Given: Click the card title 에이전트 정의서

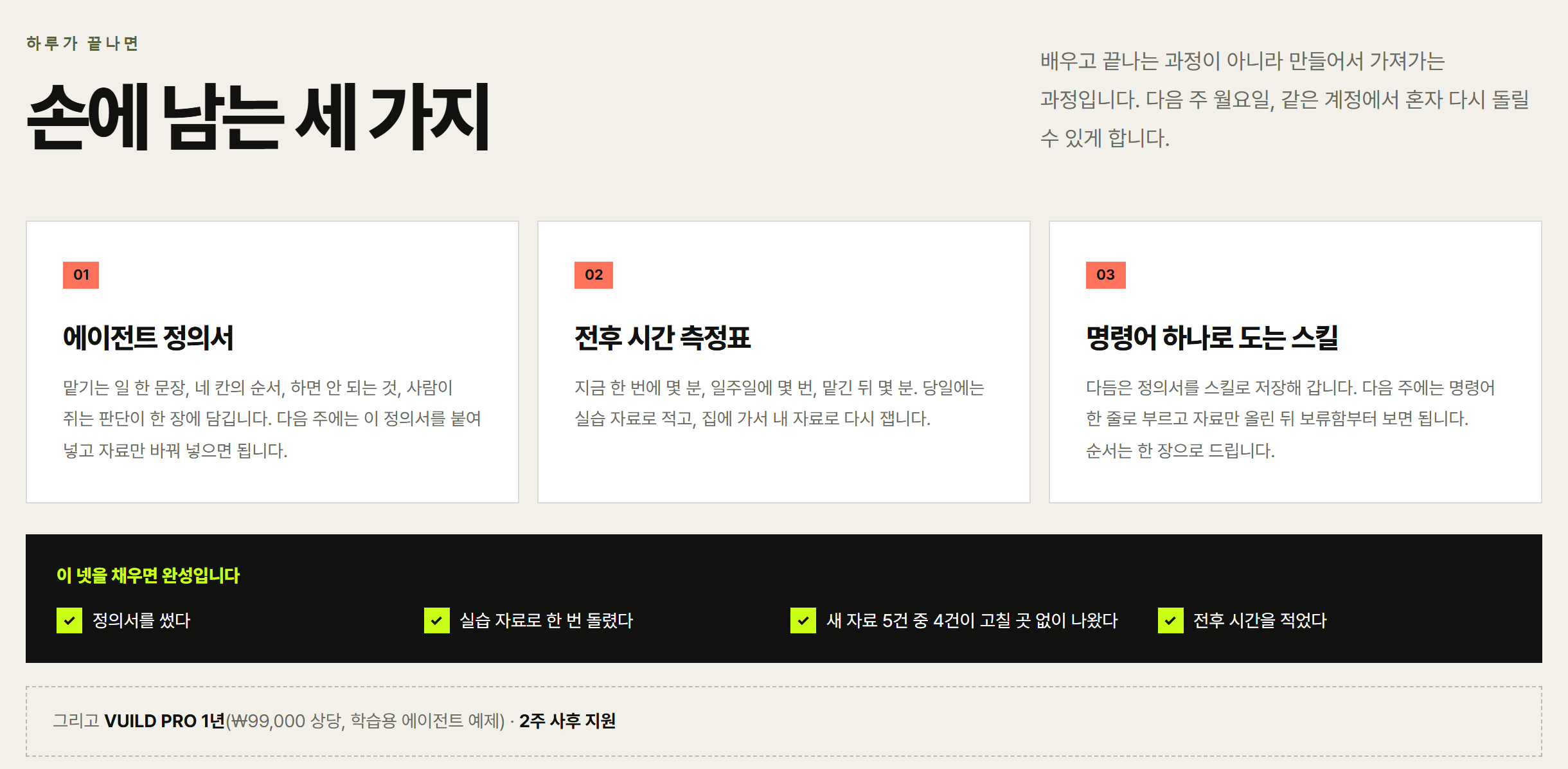Looking at the screenshot, I should (x=148, y=338).
